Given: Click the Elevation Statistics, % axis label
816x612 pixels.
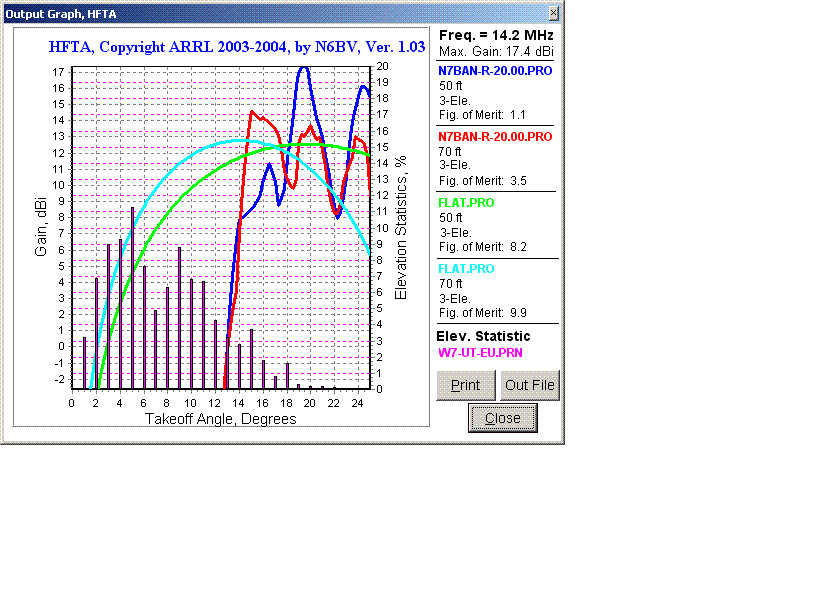Looking at the screenshot, I should (x=401, y=227).
